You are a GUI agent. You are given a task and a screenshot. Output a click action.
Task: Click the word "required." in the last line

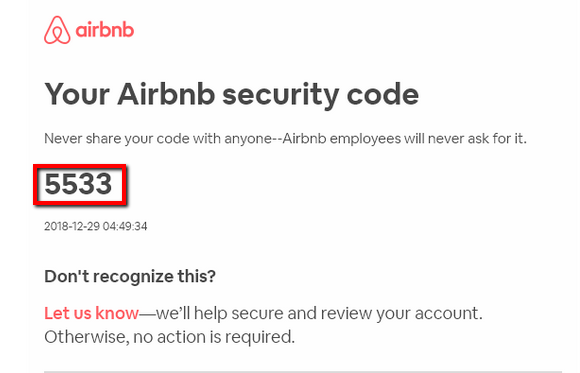[260, 337]
